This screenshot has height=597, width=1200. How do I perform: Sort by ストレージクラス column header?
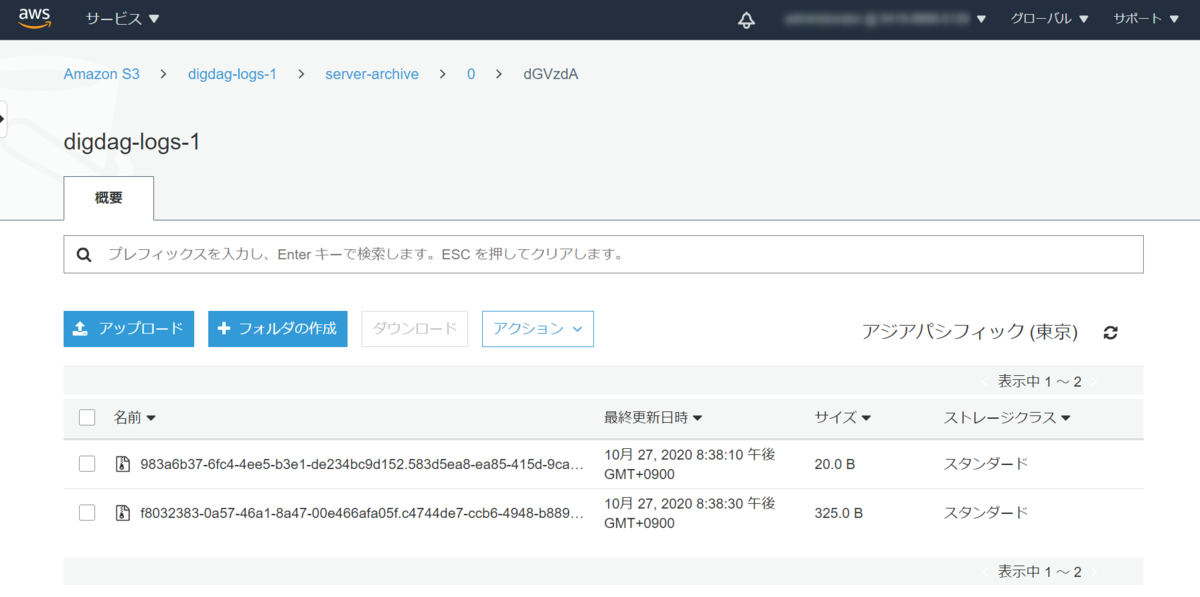(1007, 417)
